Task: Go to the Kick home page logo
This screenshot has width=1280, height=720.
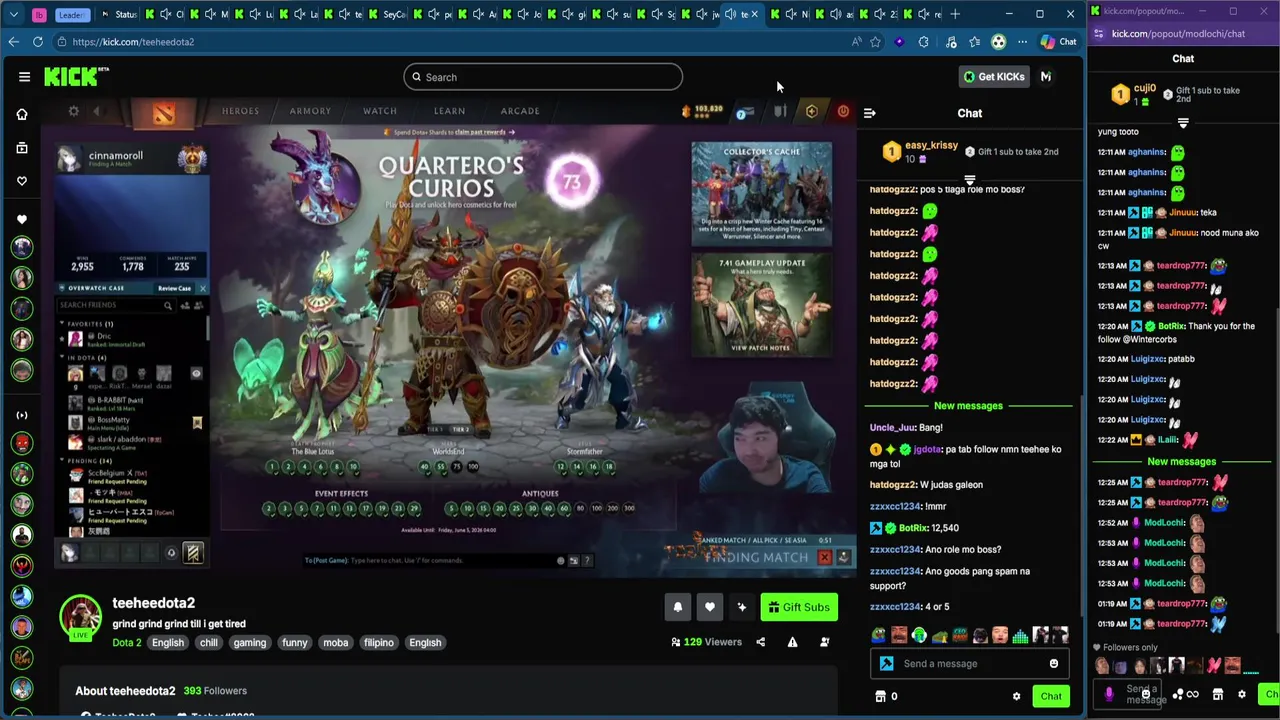Action: coord(76,76)
